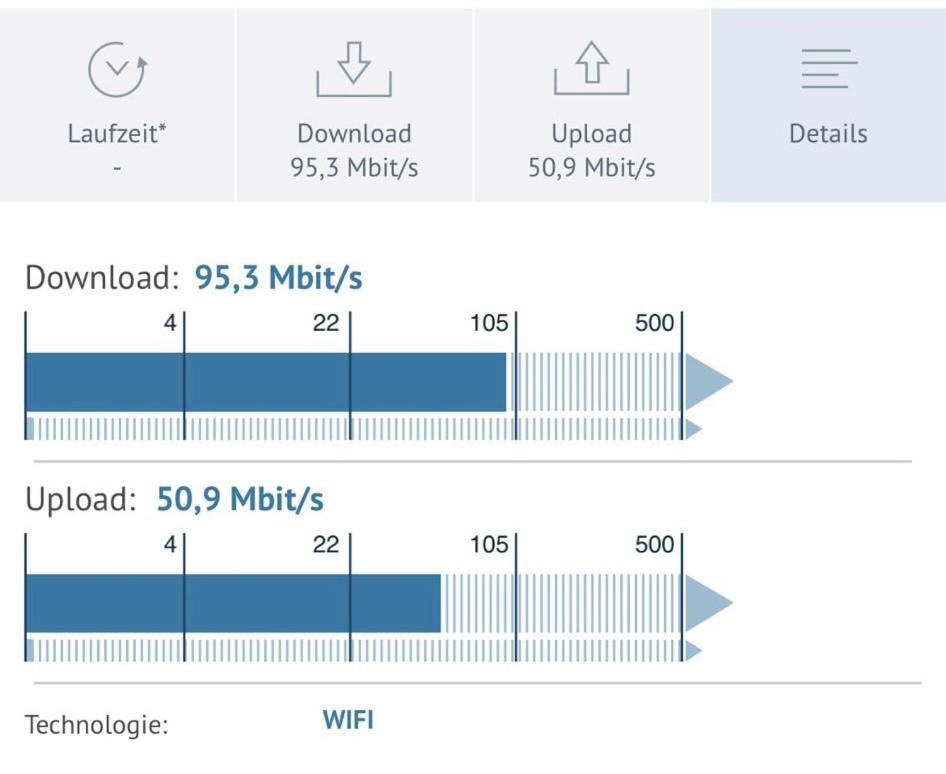This screenshot has height=774, width=946.
Task: Click the Laufzeit clock icon
Action: 118,69
